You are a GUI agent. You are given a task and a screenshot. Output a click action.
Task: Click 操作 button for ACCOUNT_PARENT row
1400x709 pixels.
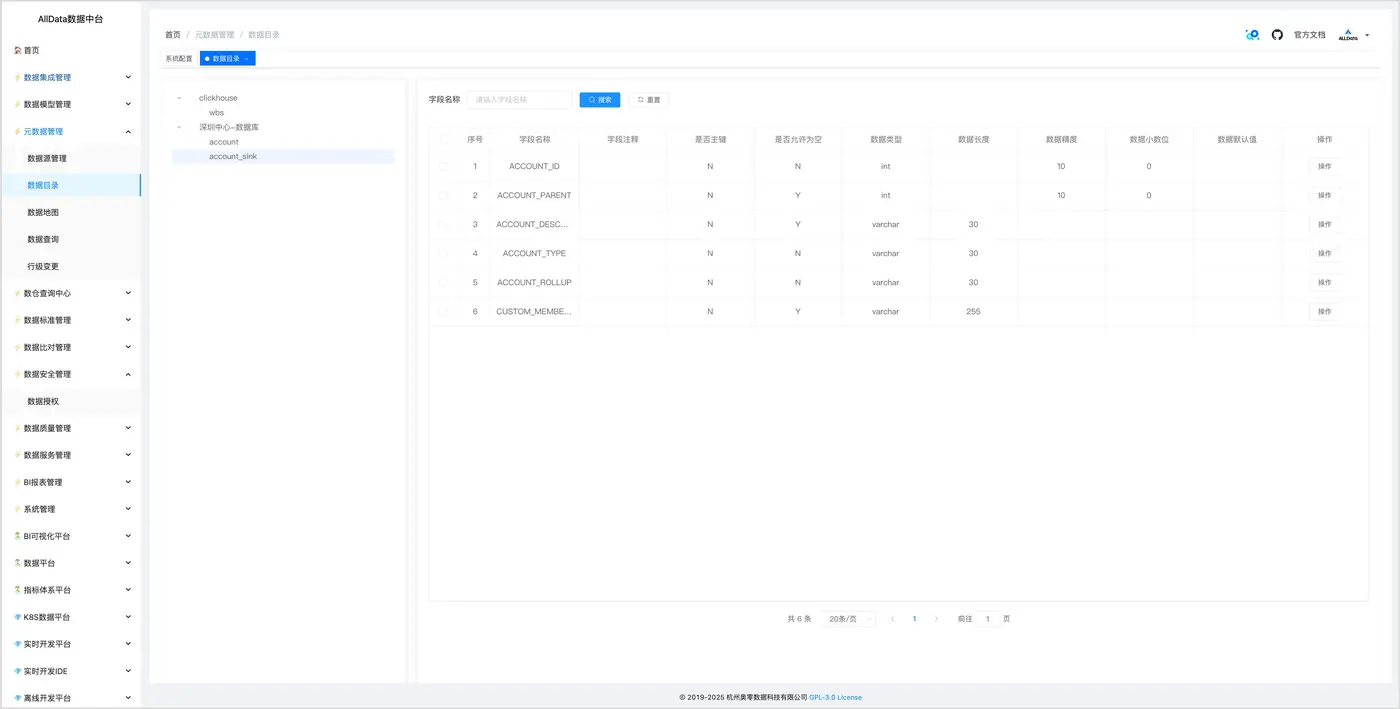click(1325, 195)
